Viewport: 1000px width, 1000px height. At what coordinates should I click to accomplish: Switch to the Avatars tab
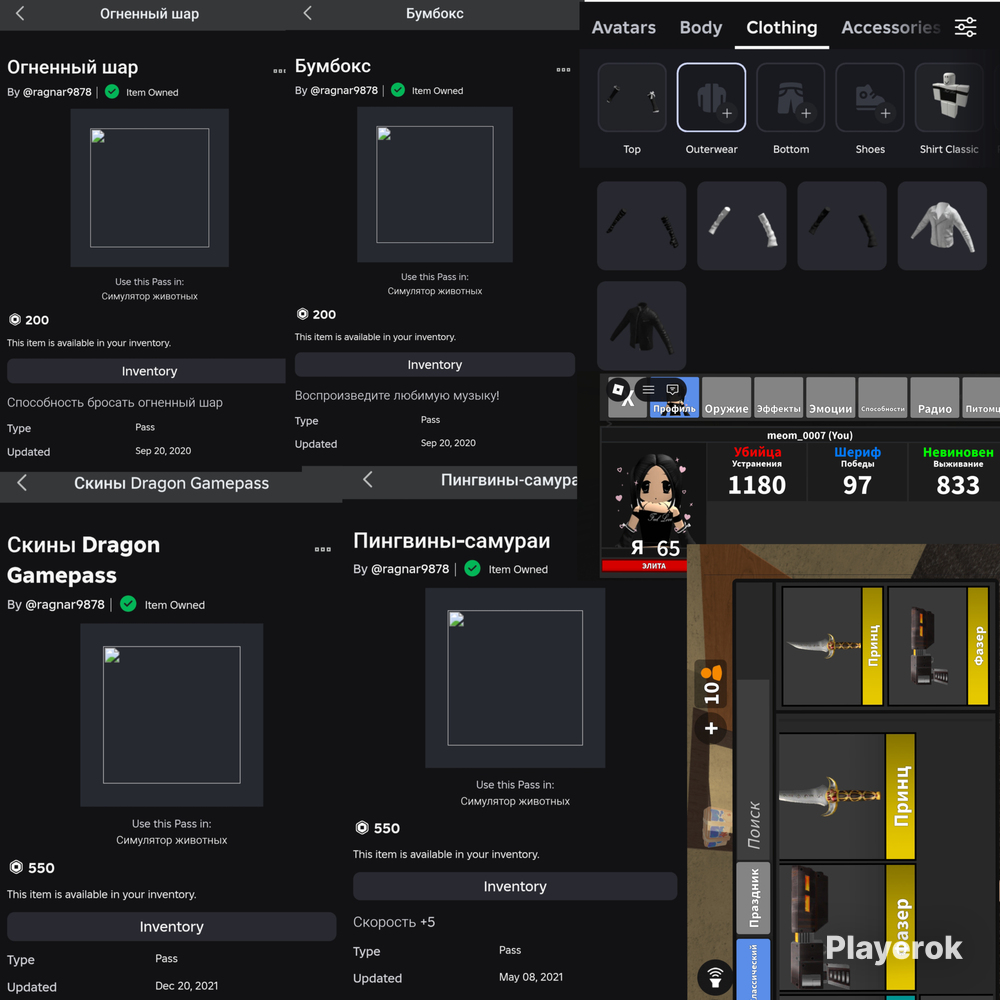[x=623, y=27]
